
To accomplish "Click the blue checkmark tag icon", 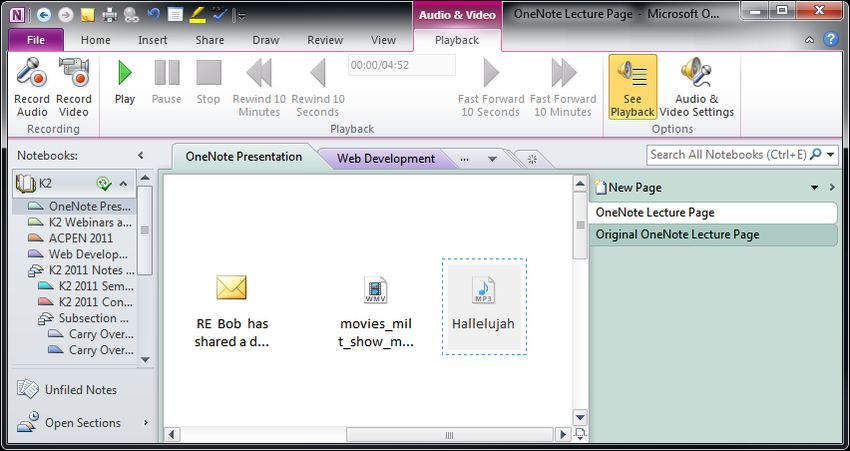I will point(220,15).
